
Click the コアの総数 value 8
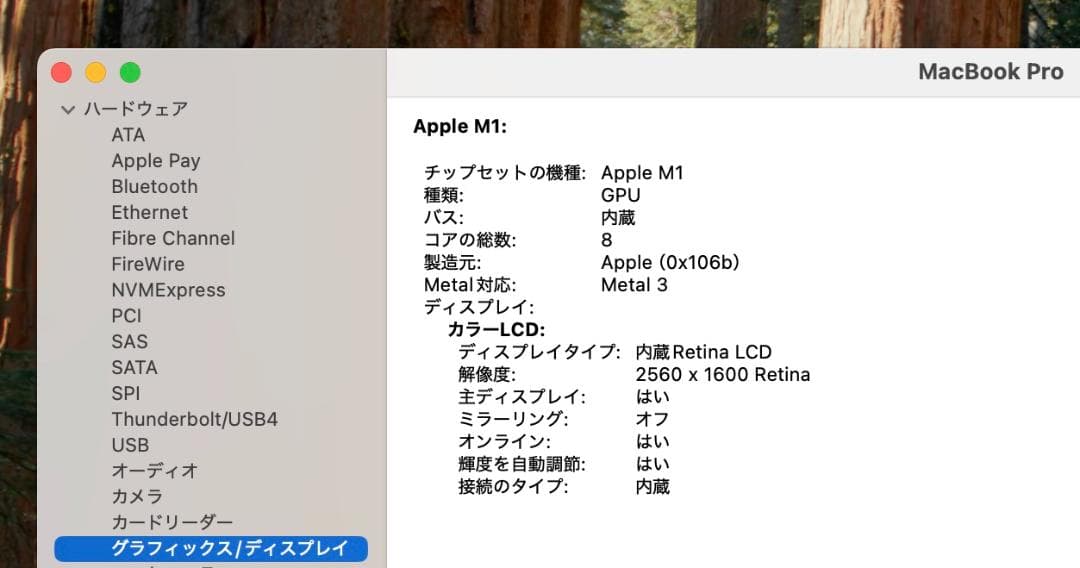[606, 240]
